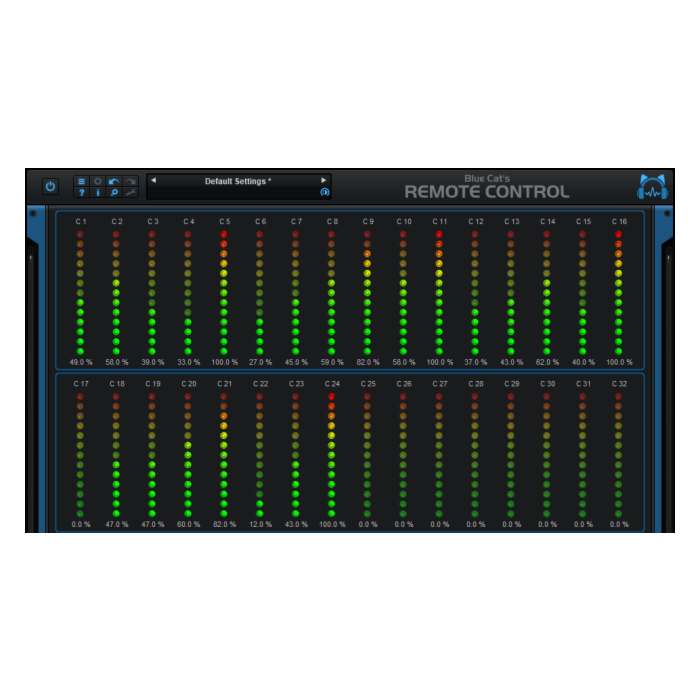Click the C 9 LED meter column
The height and width of the screenshot is (700, 700).
[x=367, y=293]
